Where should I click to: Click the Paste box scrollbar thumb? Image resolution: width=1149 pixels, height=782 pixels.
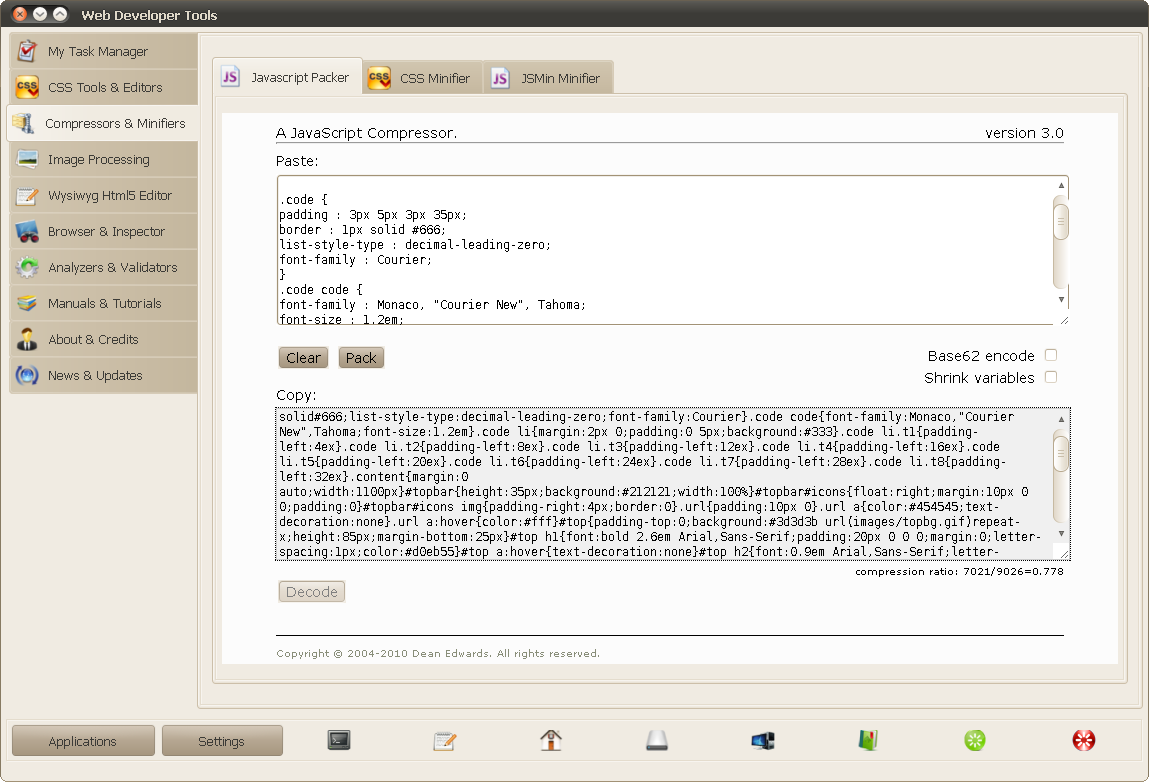[1060, 222]
